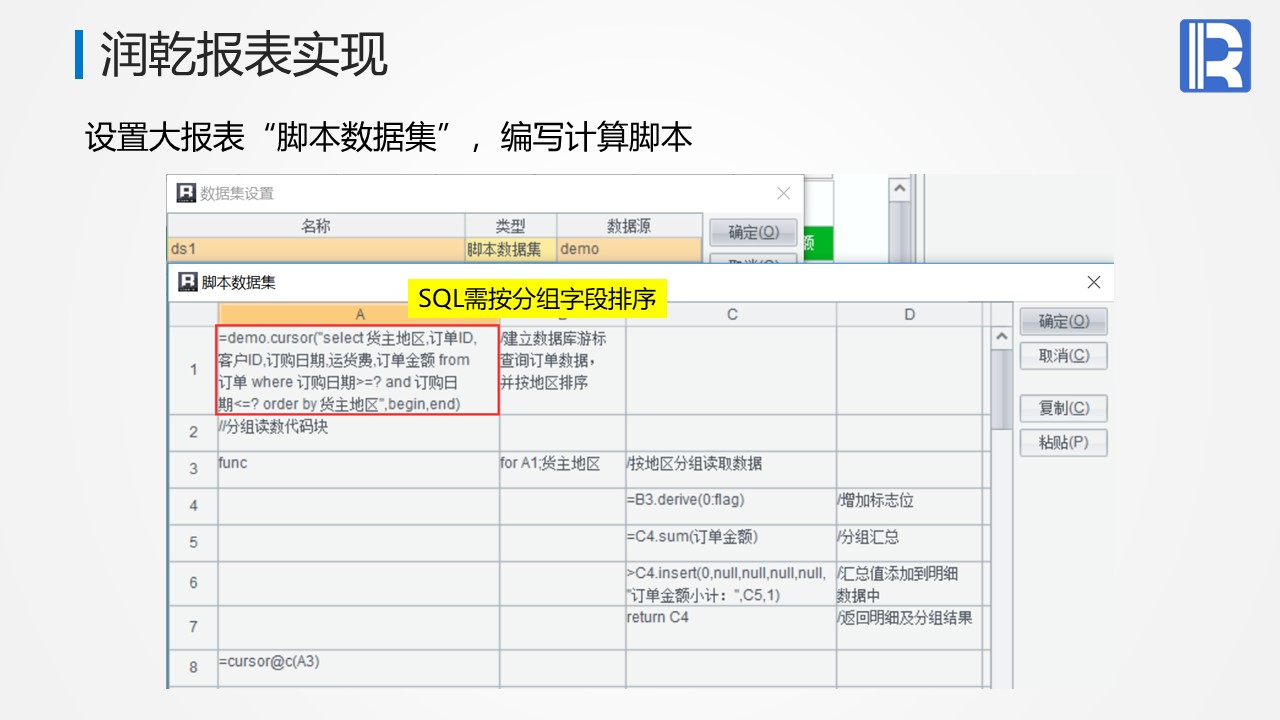Select the cell for A1;货主地区

(563, 470)
